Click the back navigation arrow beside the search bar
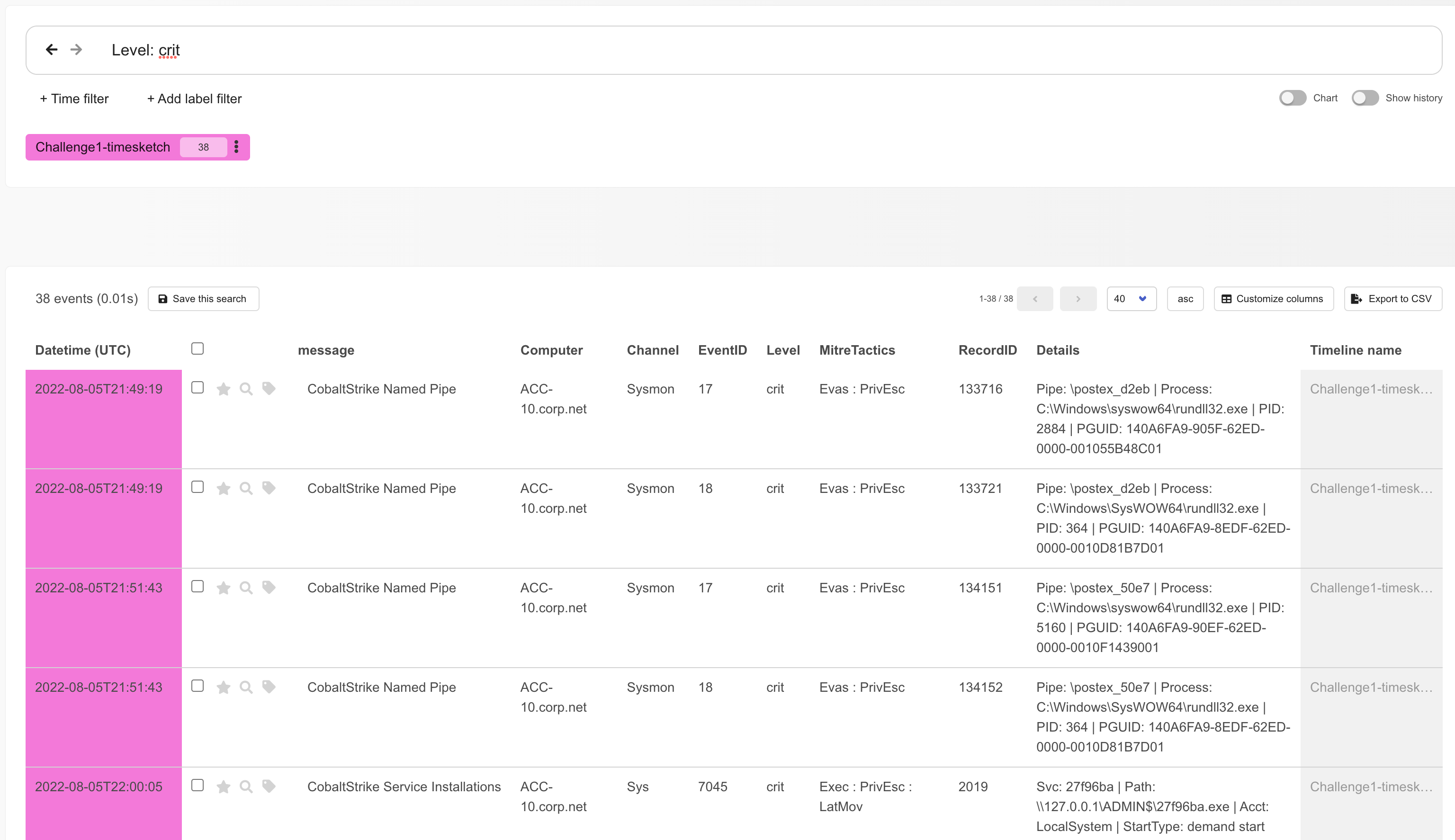 pos(52,50)
